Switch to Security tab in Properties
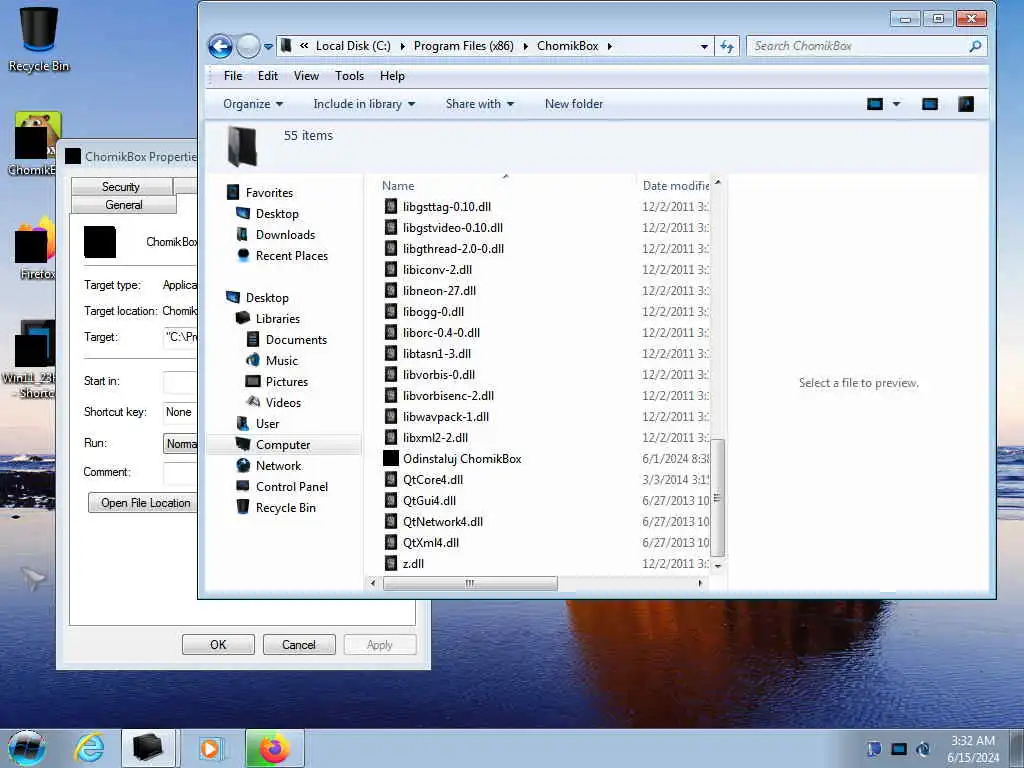This screenshot has width=1024, height=768. click(x=121, y=187)
